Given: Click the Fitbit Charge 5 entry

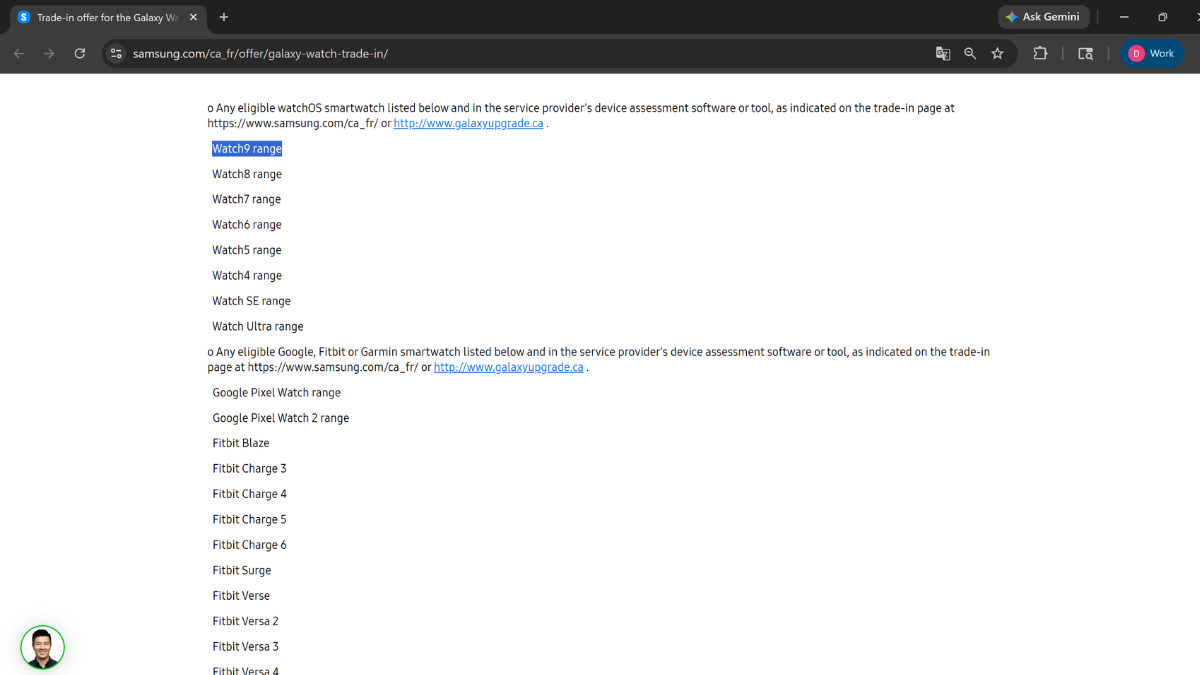Looking at the screenshot, I should coord(249,519).
